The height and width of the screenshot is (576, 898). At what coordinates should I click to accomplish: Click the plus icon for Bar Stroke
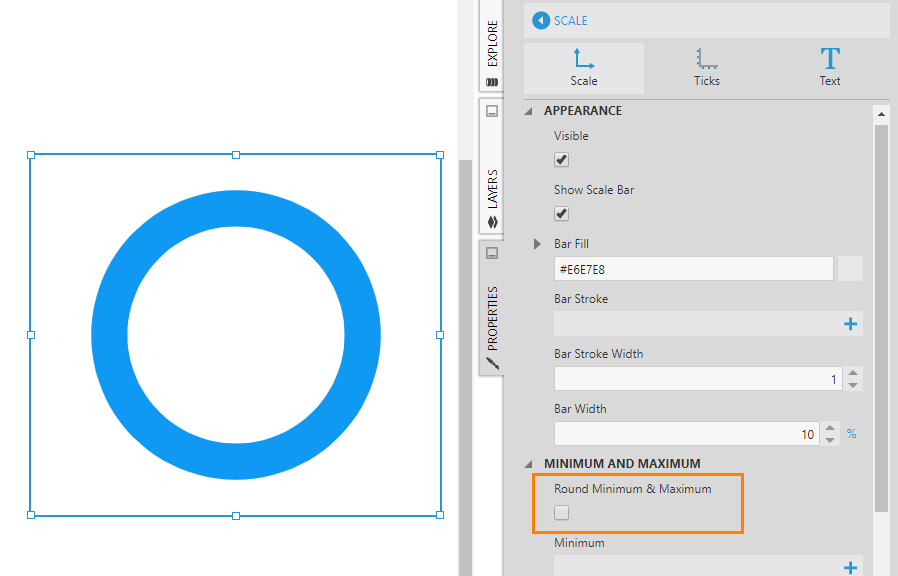851,324
